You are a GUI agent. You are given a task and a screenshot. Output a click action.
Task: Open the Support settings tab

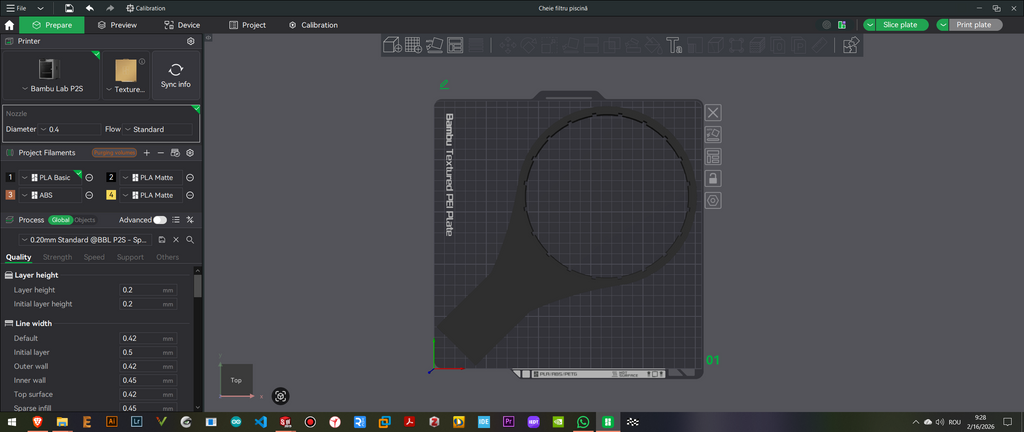click(130, 257)
